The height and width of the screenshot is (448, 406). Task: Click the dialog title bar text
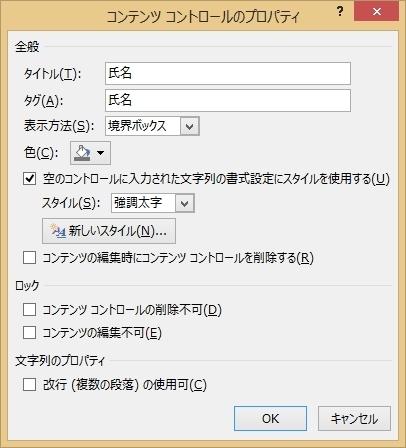[203, 16]
